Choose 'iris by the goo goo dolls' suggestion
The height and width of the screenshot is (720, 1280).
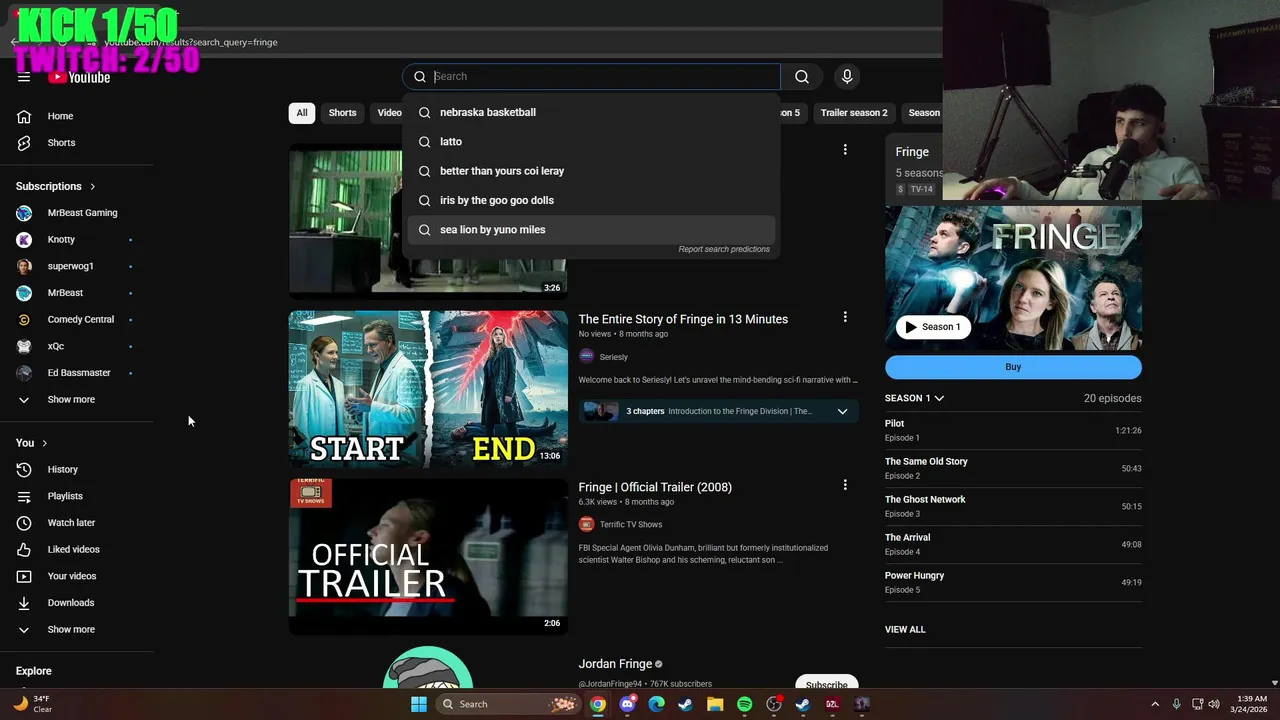(x=592, y=200)
